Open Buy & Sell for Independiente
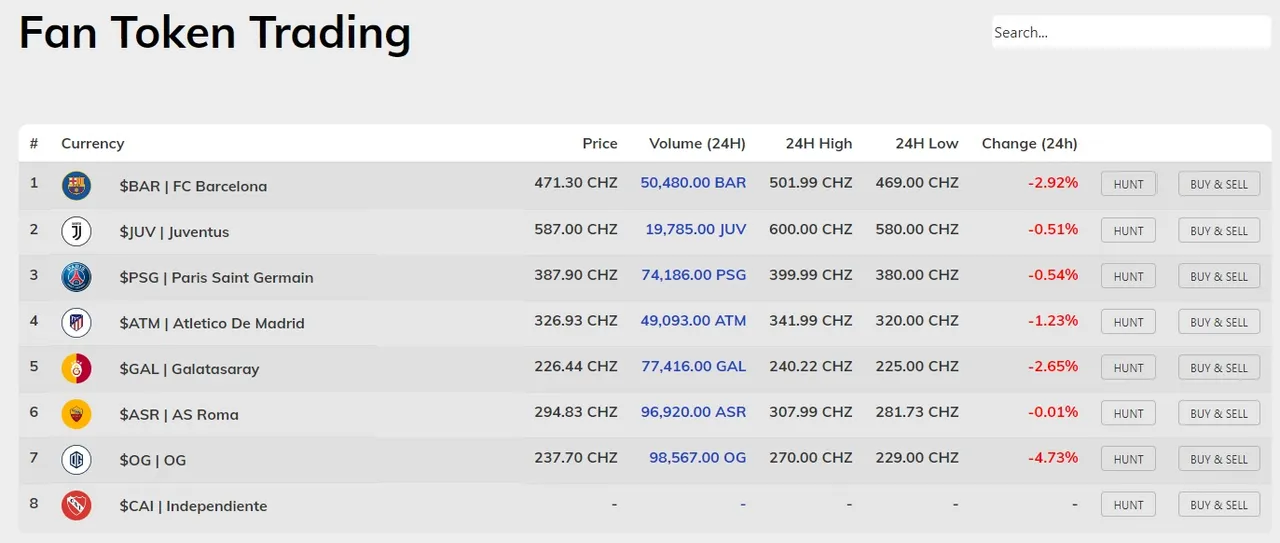 1219,504
